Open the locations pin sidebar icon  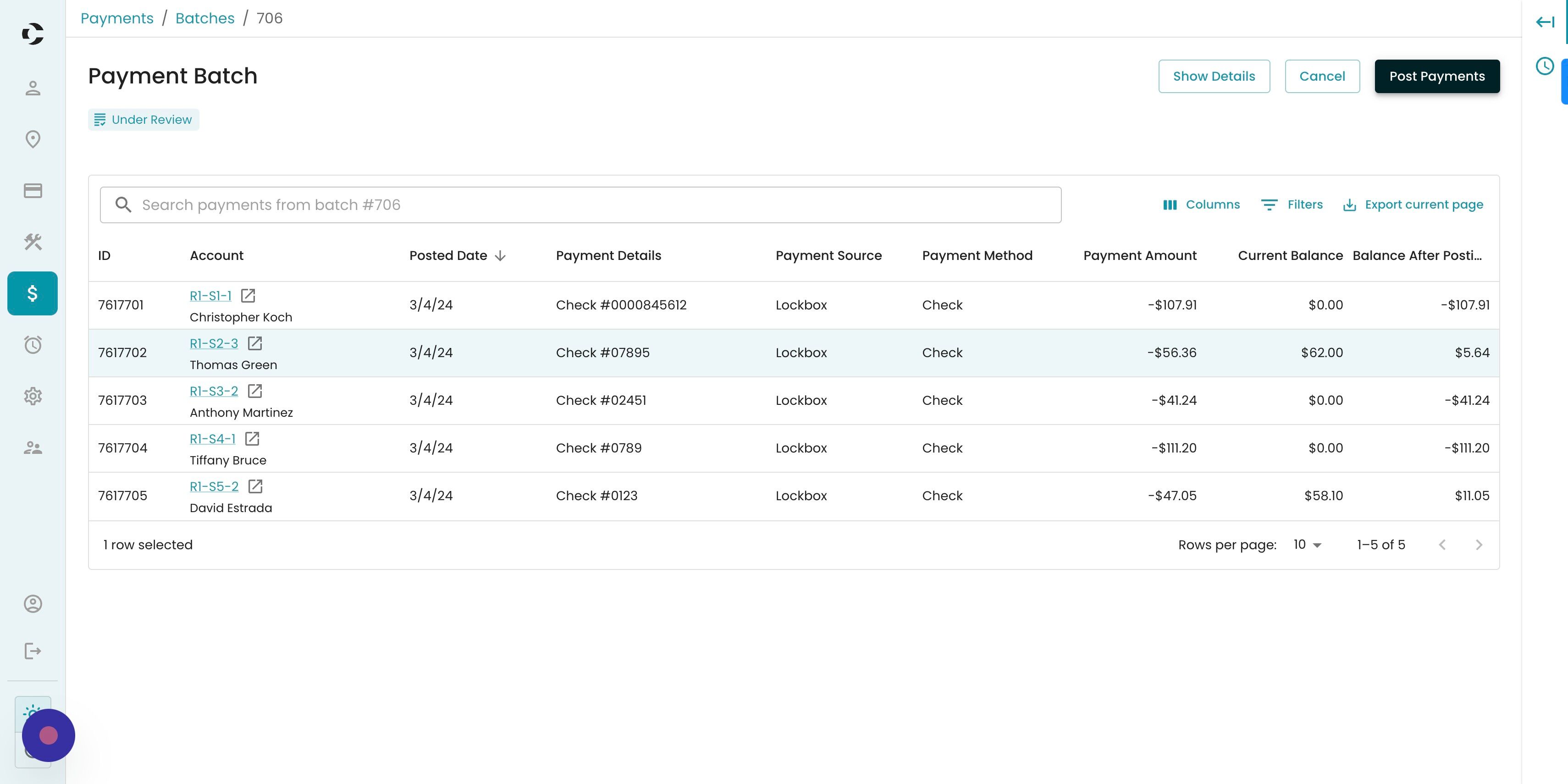33,139
